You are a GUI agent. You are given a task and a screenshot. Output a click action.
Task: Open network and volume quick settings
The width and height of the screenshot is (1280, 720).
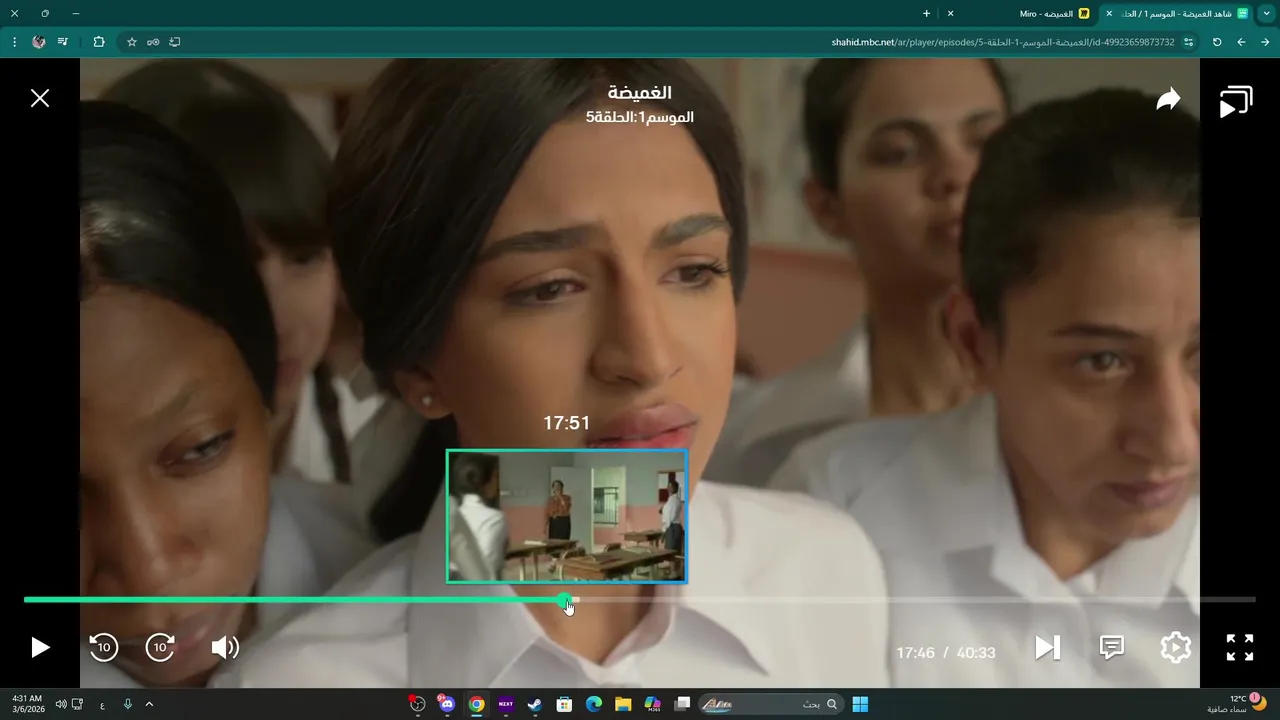[x=69, y=704]
